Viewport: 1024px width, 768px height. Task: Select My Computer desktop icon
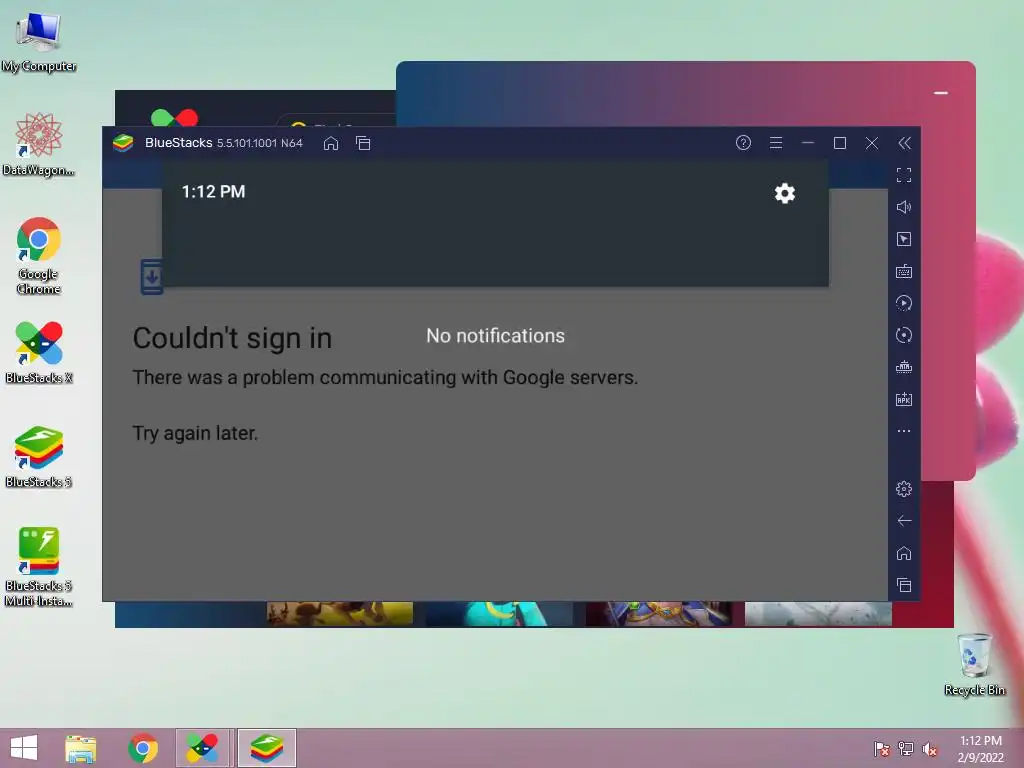(39, 42)
